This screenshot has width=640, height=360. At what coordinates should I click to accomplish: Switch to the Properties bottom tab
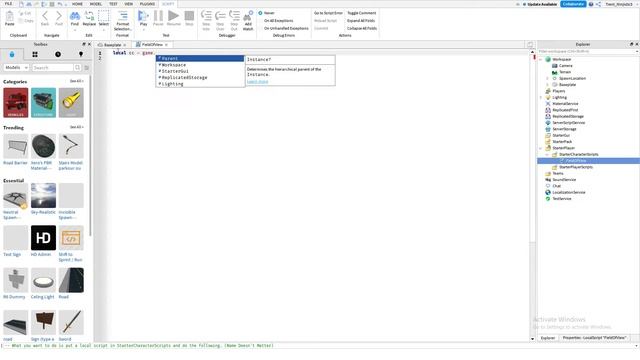pyautogui.click(x=594, y=338)
